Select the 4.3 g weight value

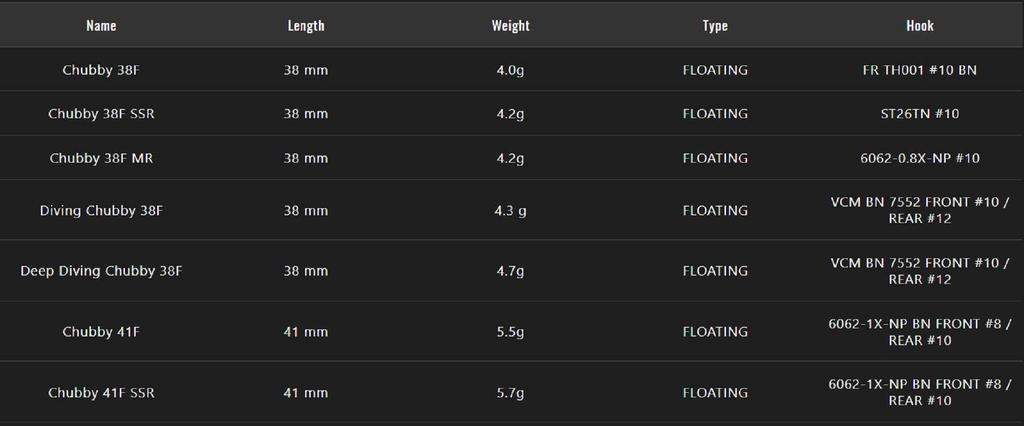510,211
